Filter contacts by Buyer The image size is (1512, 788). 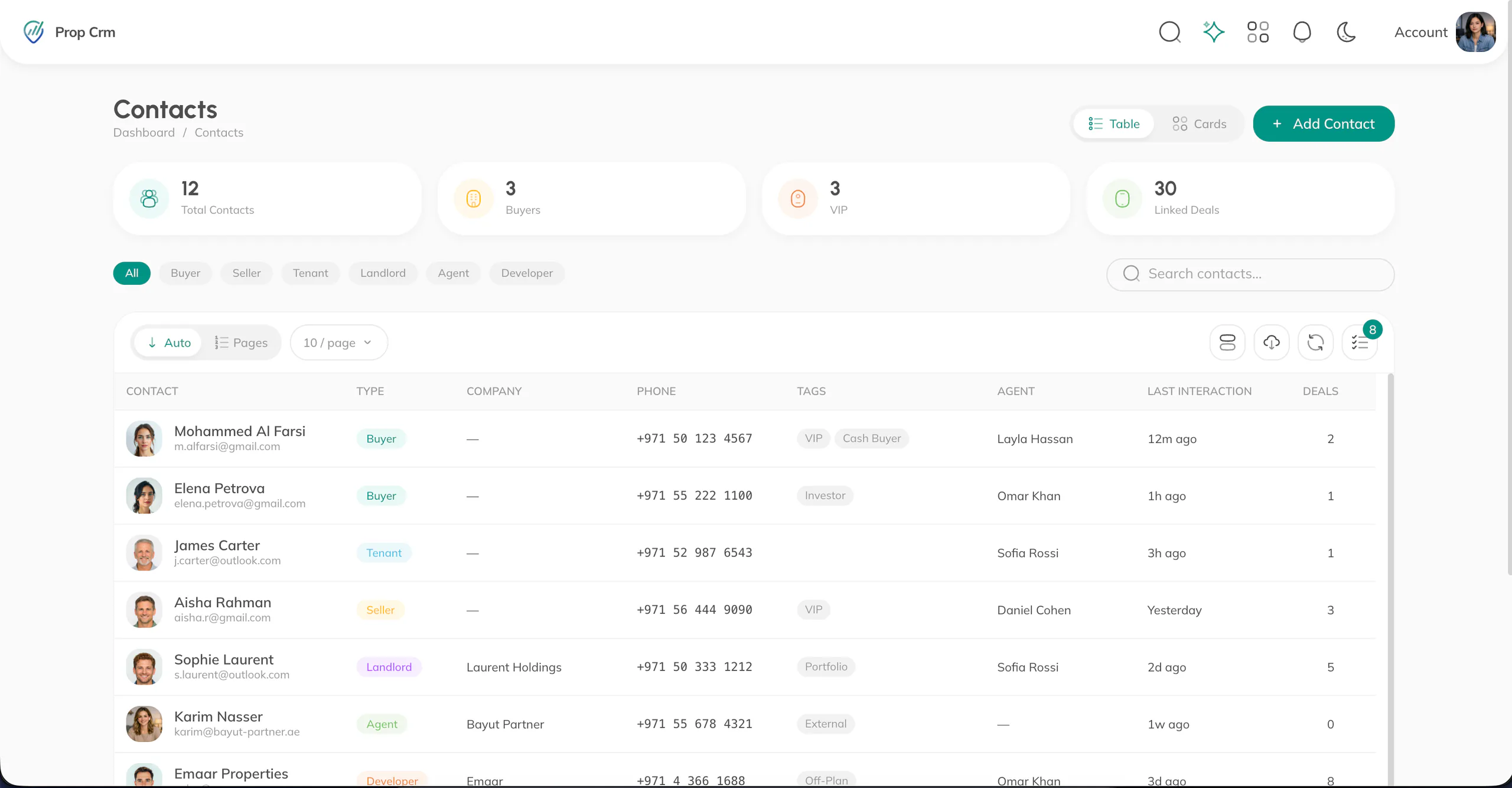pyautogui.click(x=185, y=273)
